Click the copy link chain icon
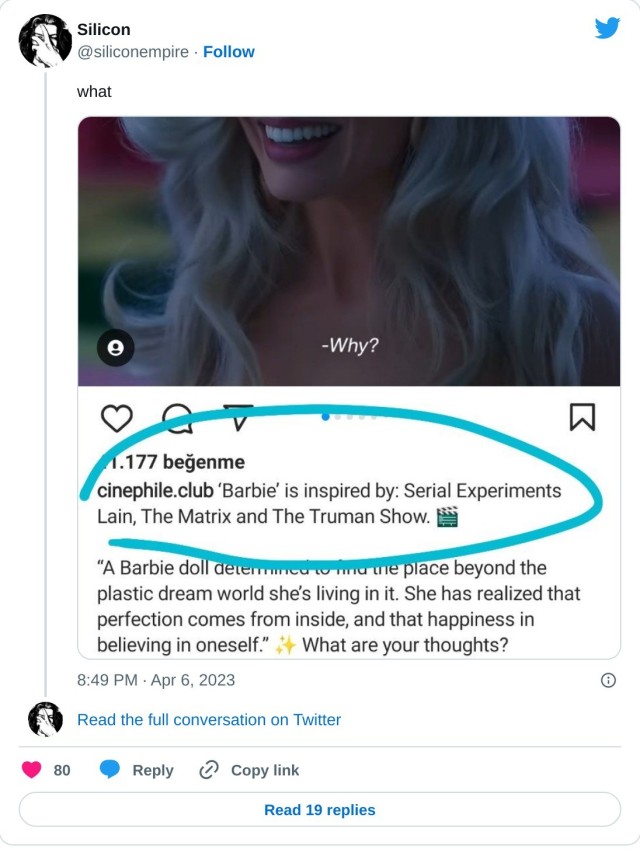640x863 pixels. (x=209, y=770)
